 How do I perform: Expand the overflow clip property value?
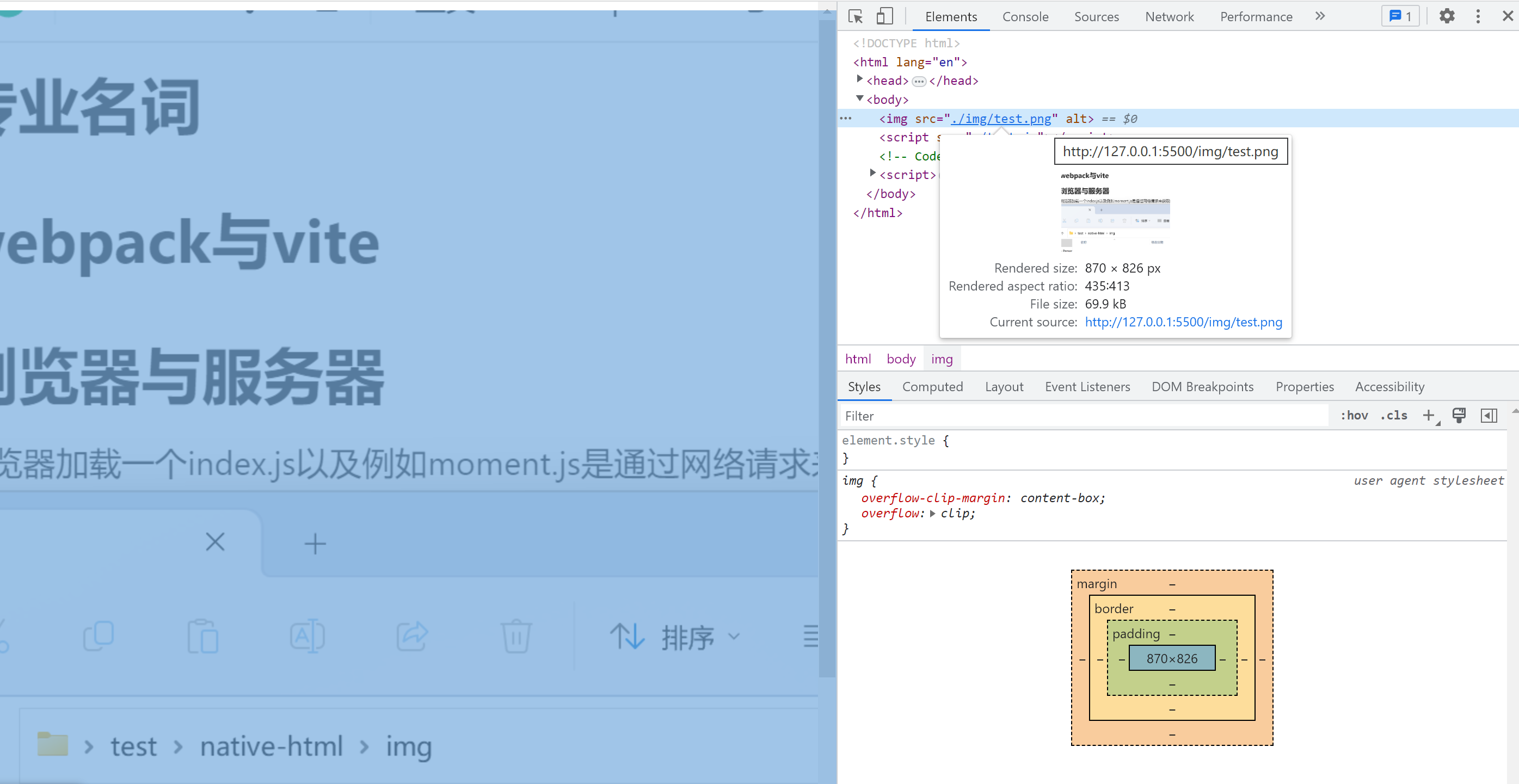pos(932,514)
